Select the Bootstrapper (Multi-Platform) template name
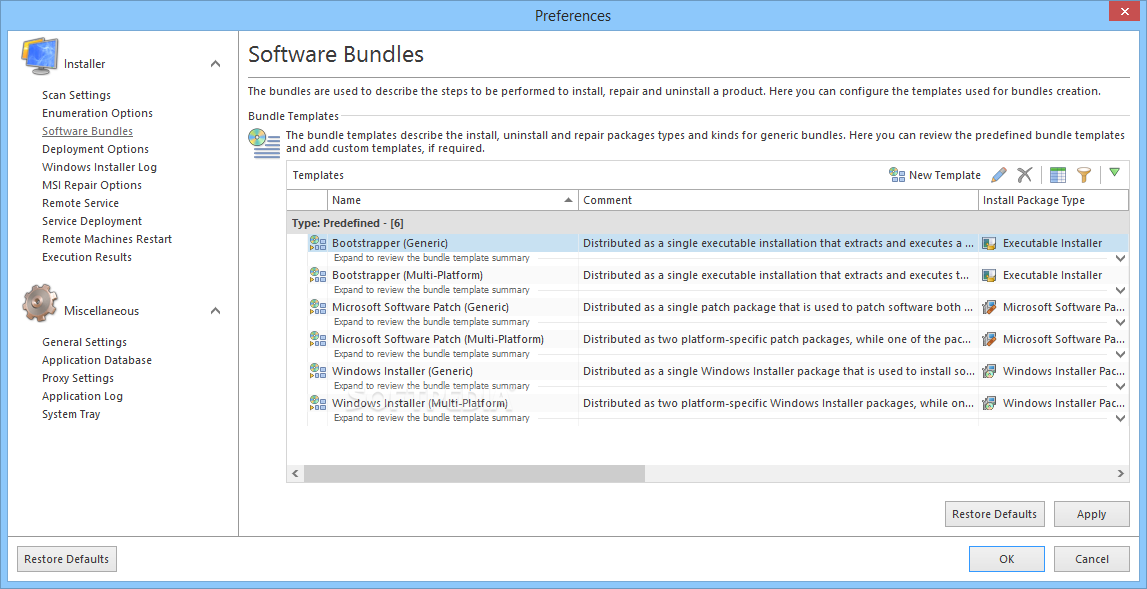 [407, 275]
